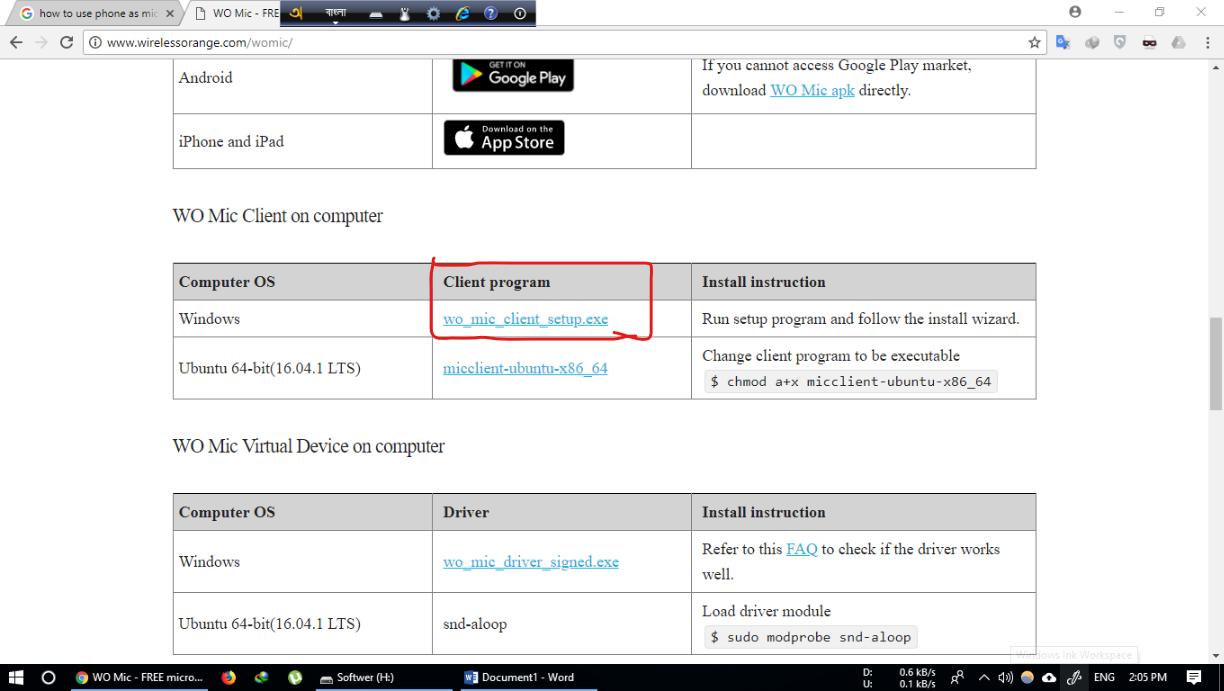This screenshot has height=691, width=1224.
Task: Click the Get it on Google Play badge
Action: click(x=513, y=75)
